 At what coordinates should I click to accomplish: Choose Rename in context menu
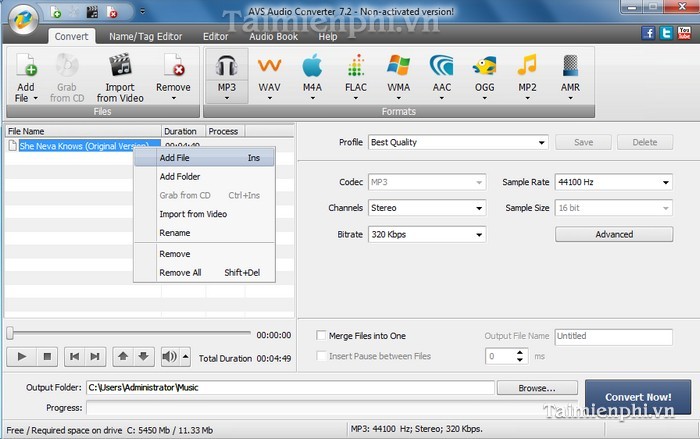click(204, 233)
